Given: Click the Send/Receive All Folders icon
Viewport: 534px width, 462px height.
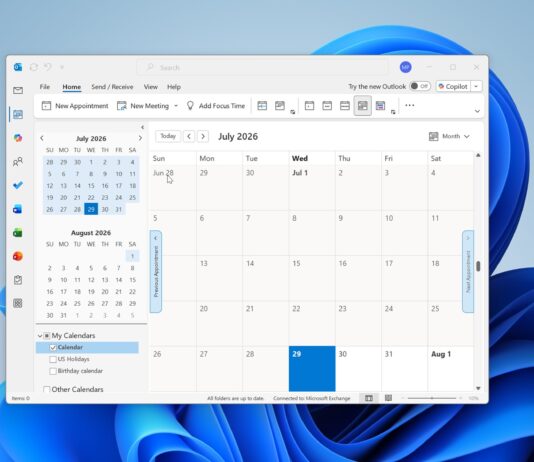Looking at the screenshot, I should [x=34, y=67].
